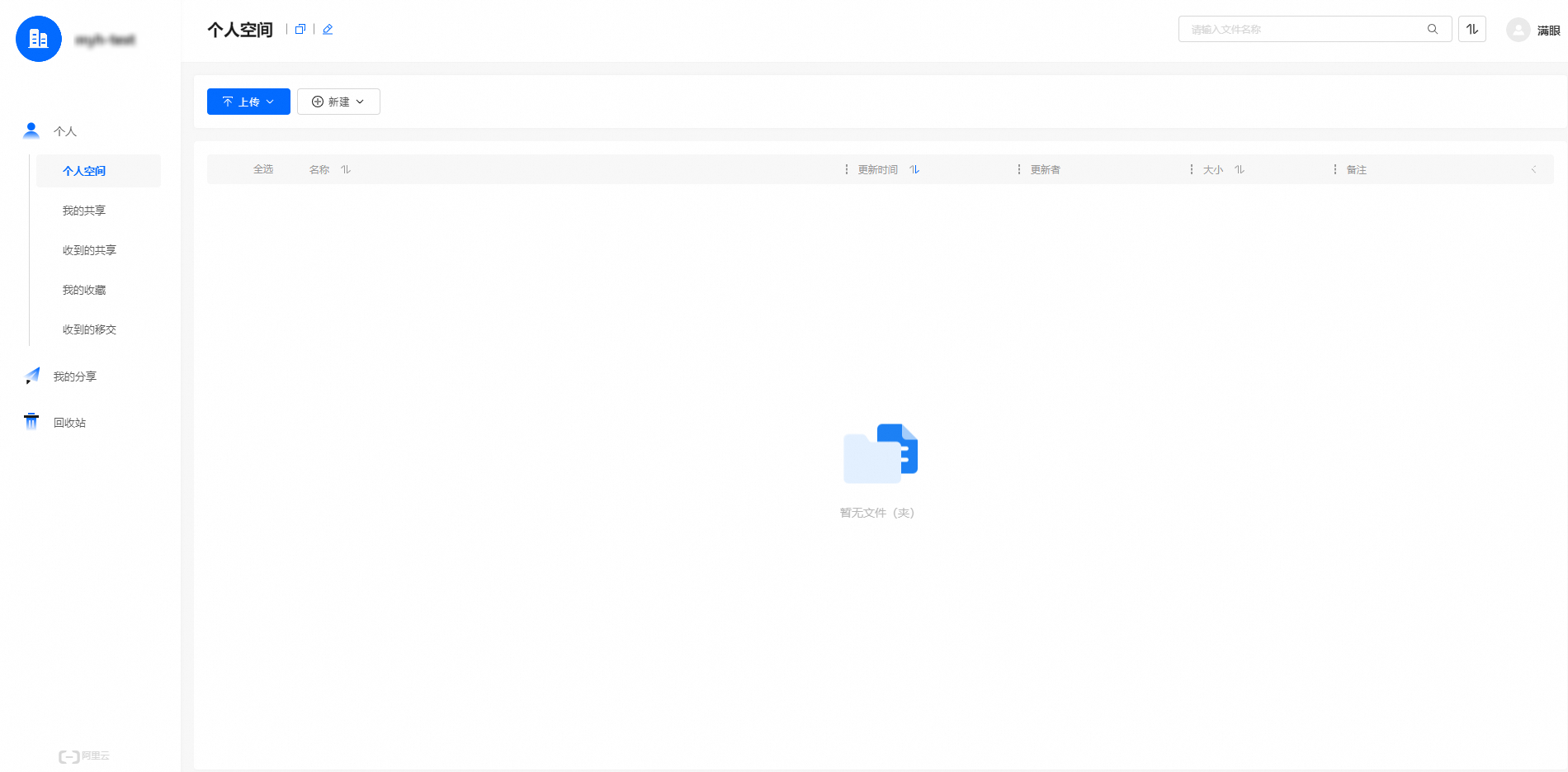The image size is (1568, 772).
Task: Sort by 名称 using its sort arrows
Action: click(x=346, y=169)
